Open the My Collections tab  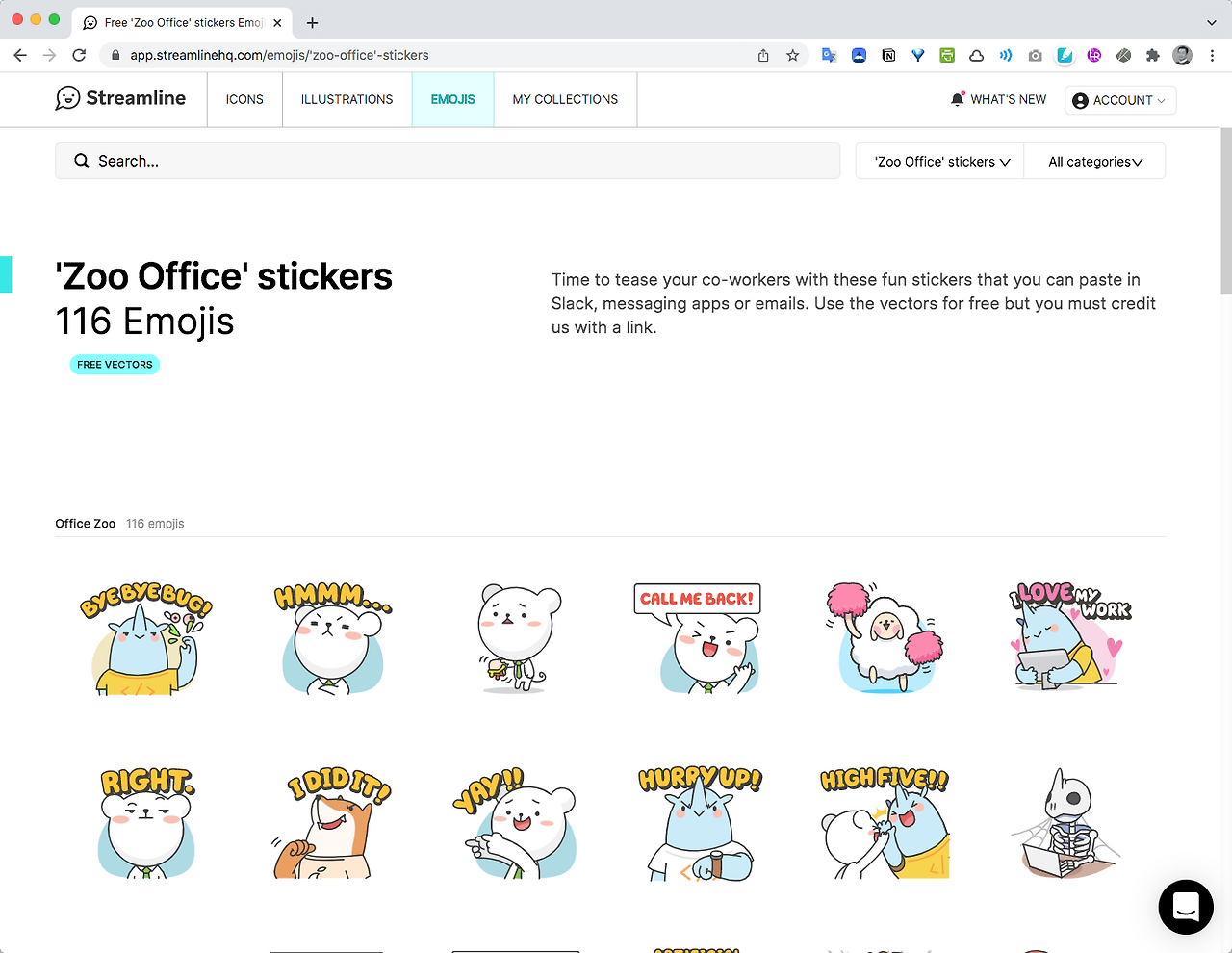566,99
